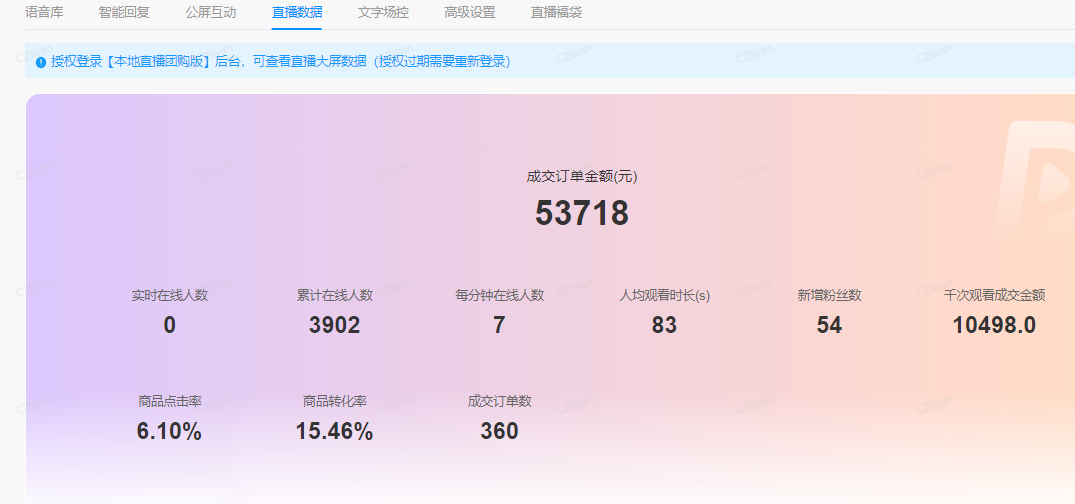Go to the 文字场控 tab
This screenshot has width=1075, height=504.
click(x=383, y=13)
